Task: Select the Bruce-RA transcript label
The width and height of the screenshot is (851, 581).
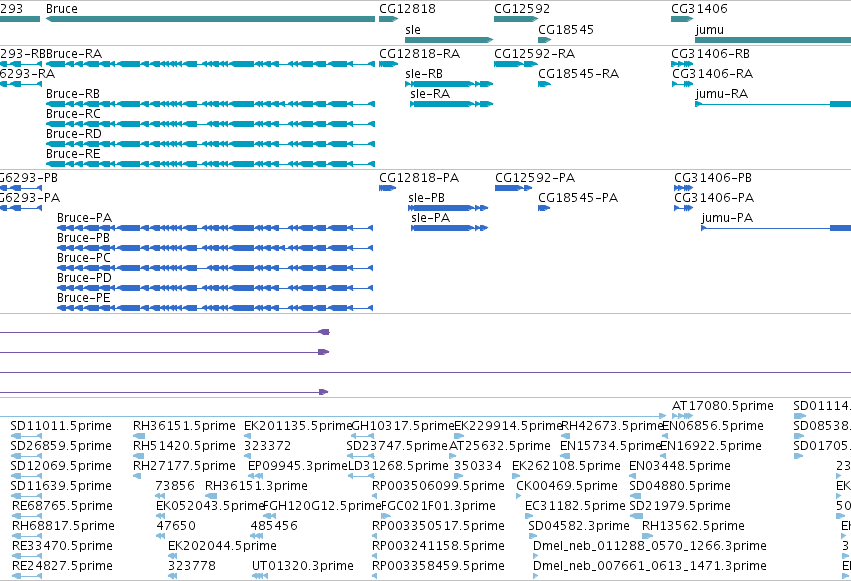Action: pyautogui.click(x=74, y=54)
